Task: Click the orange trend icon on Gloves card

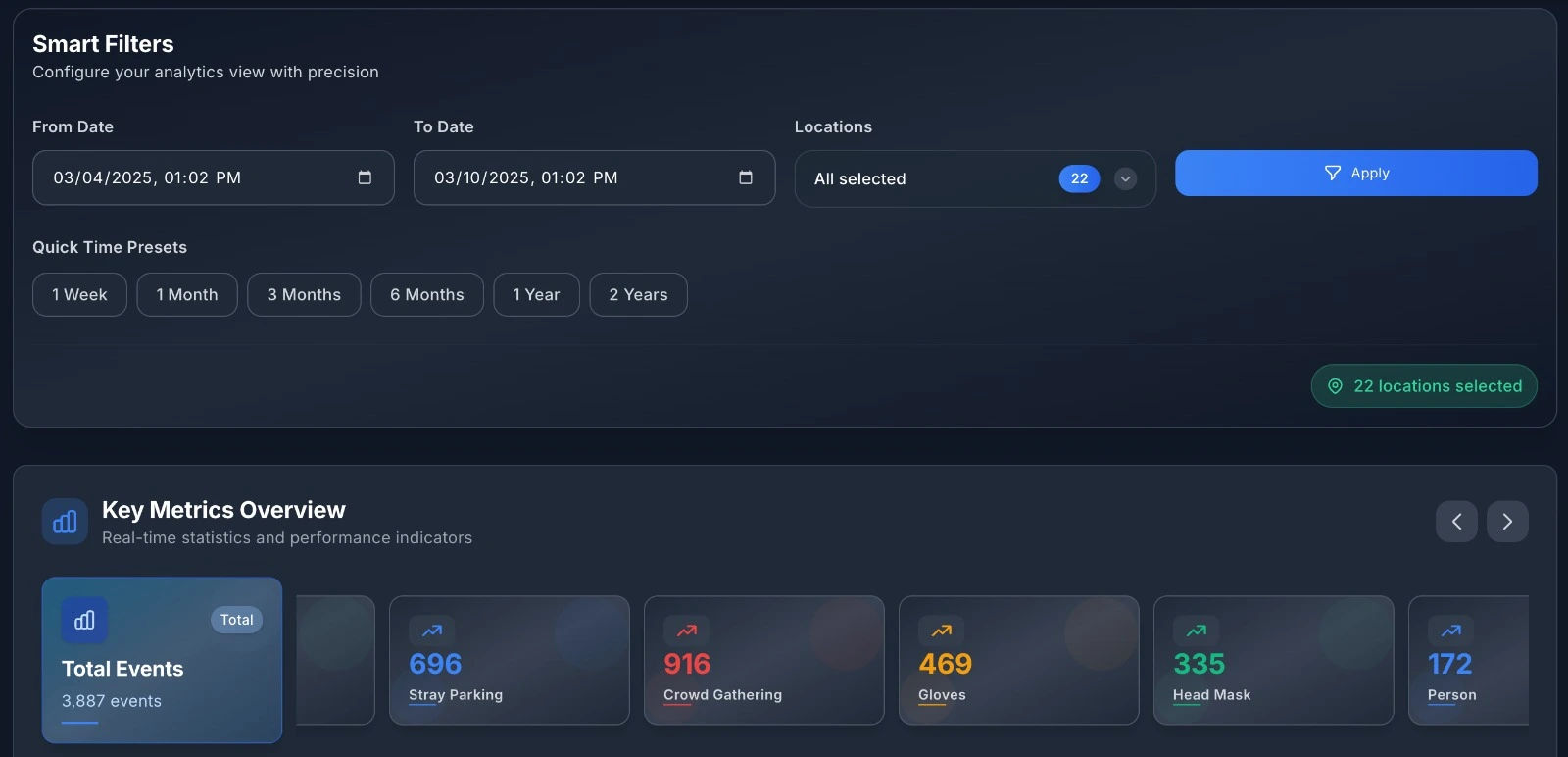Action: [942, 631]
